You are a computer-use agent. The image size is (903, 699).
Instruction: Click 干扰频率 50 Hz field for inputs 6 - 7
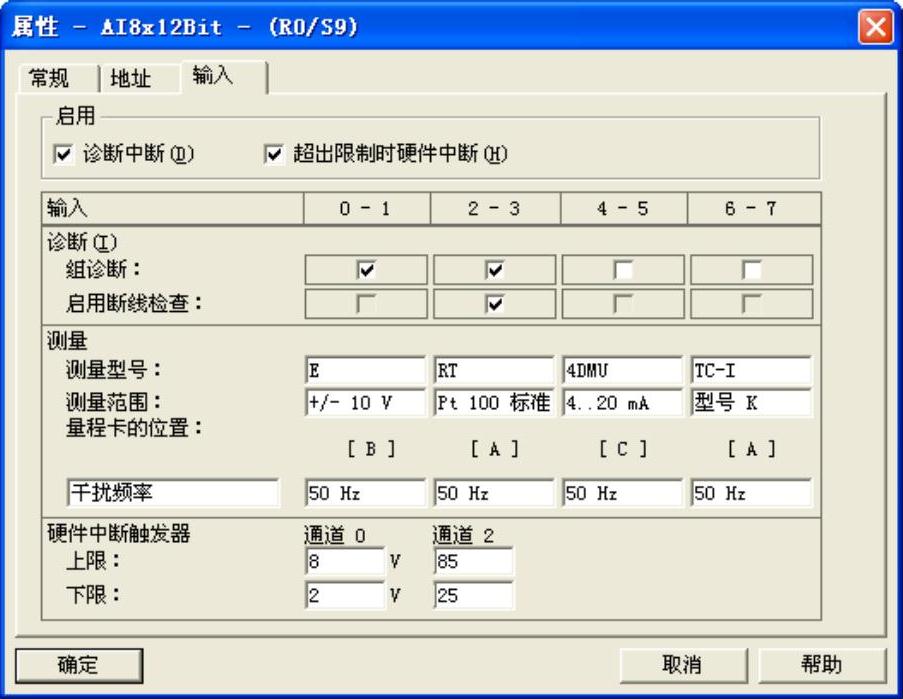750,493
